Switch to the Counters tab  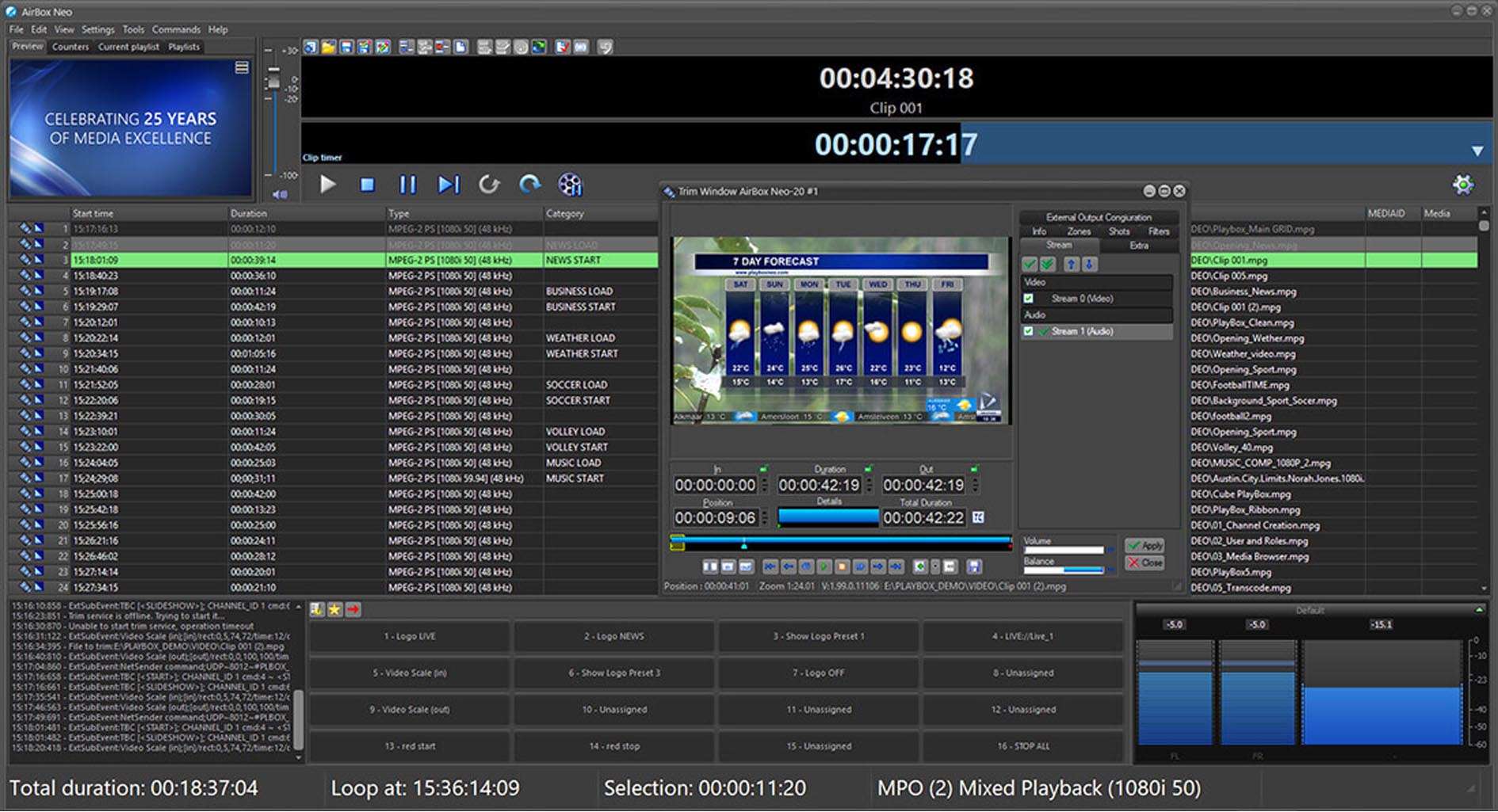71,47
